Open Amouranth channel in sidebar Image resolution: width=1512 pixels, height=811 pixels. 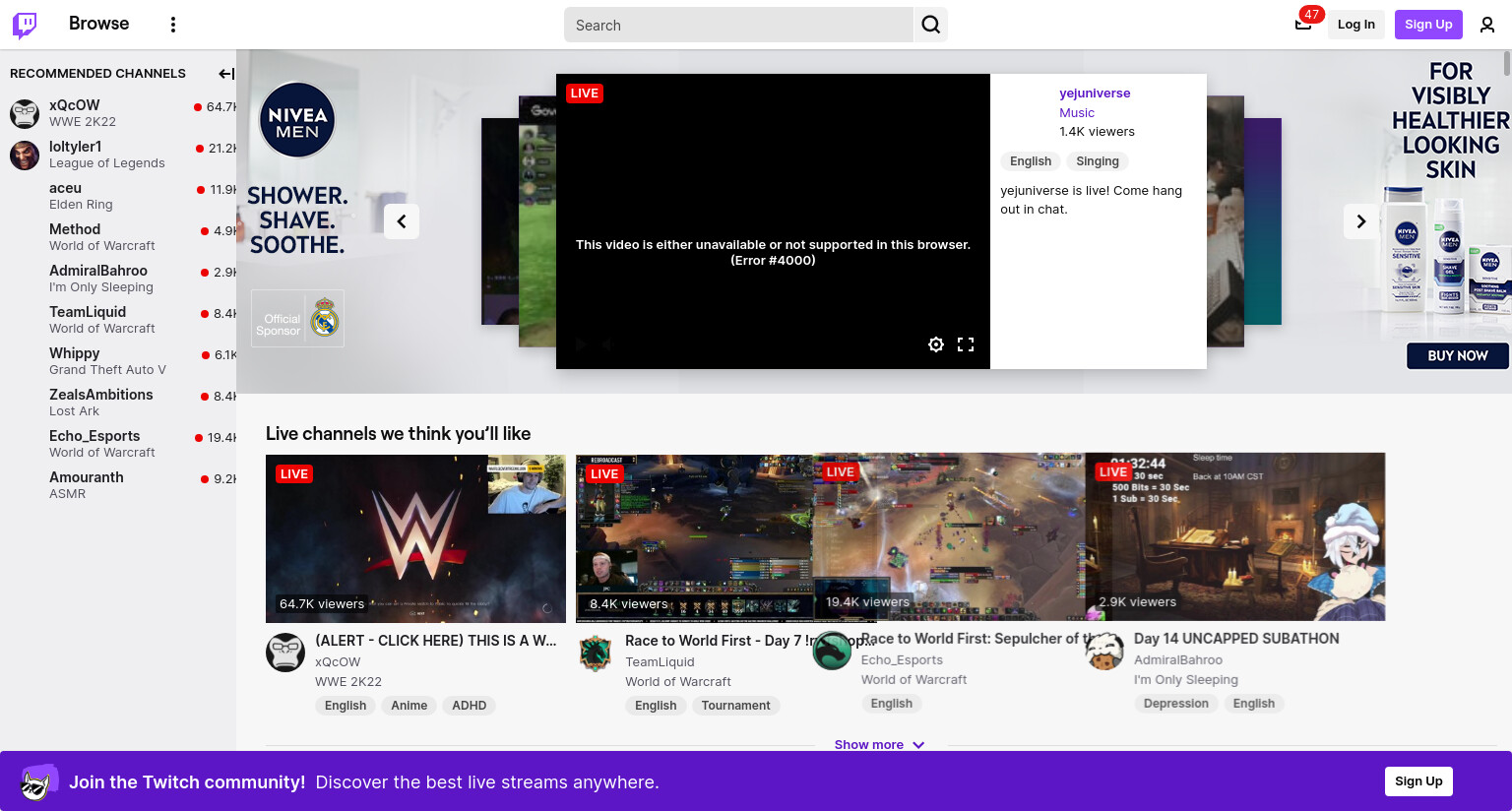pos(118,485)
